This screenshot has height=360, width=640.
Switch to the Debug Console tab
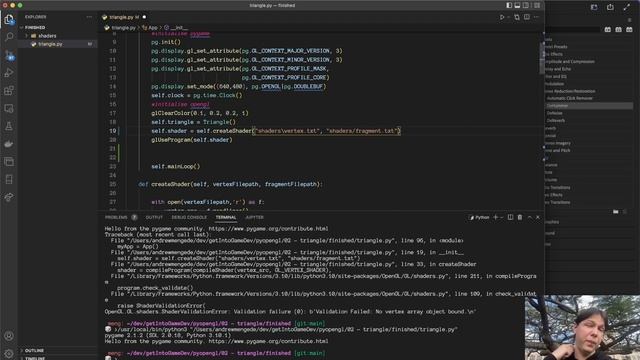click(189, 217)
